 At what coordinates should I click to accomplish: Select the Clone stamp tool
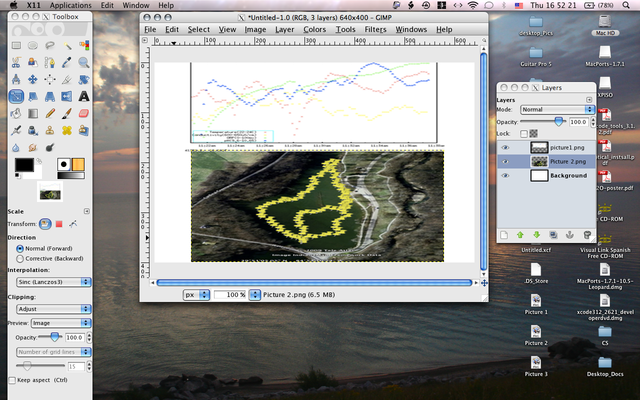[50, 131]
